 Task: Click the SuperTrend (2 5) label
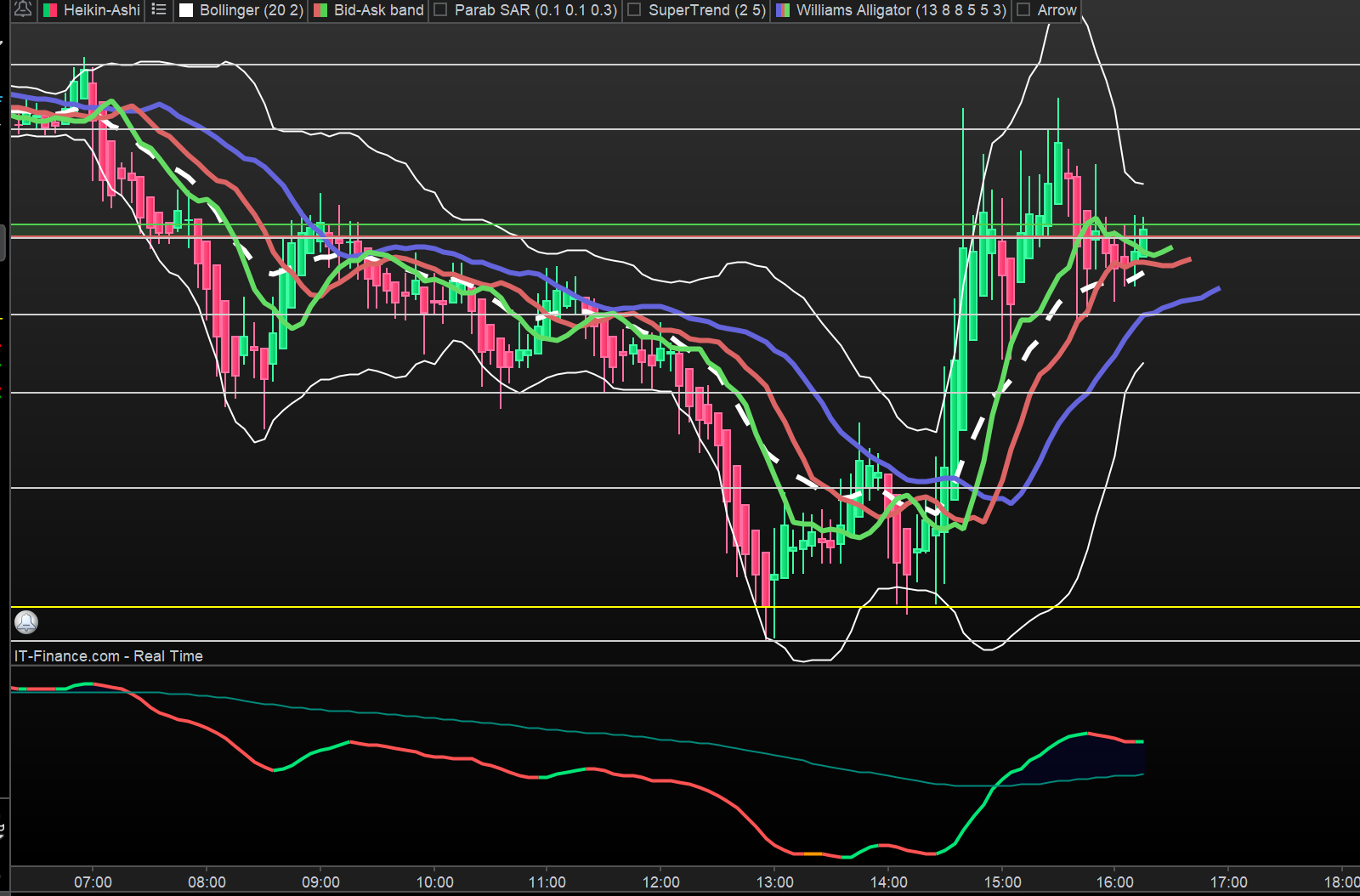pos(706,10)
